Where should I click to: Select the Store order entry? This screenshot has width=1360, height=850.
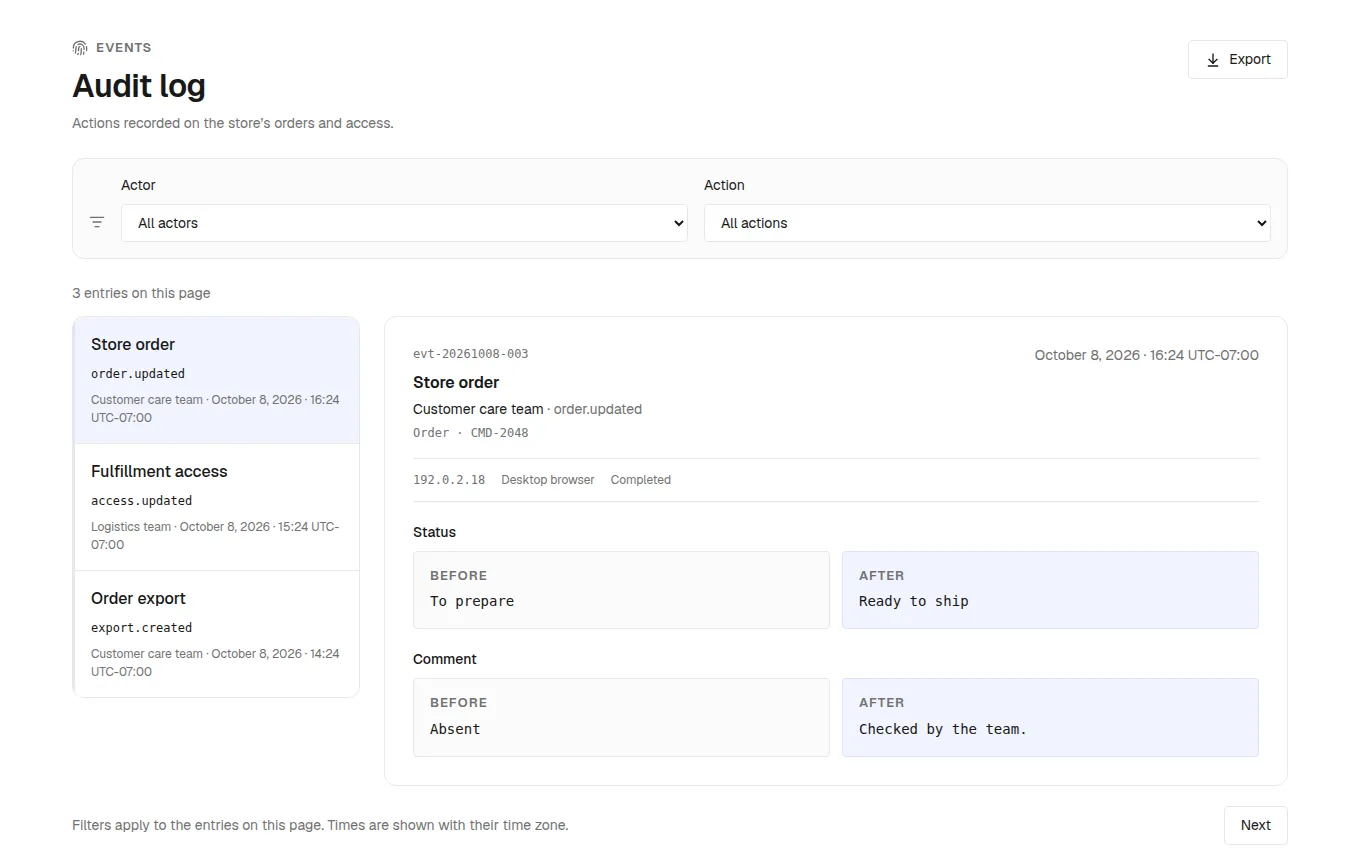(x=216, y=380)
